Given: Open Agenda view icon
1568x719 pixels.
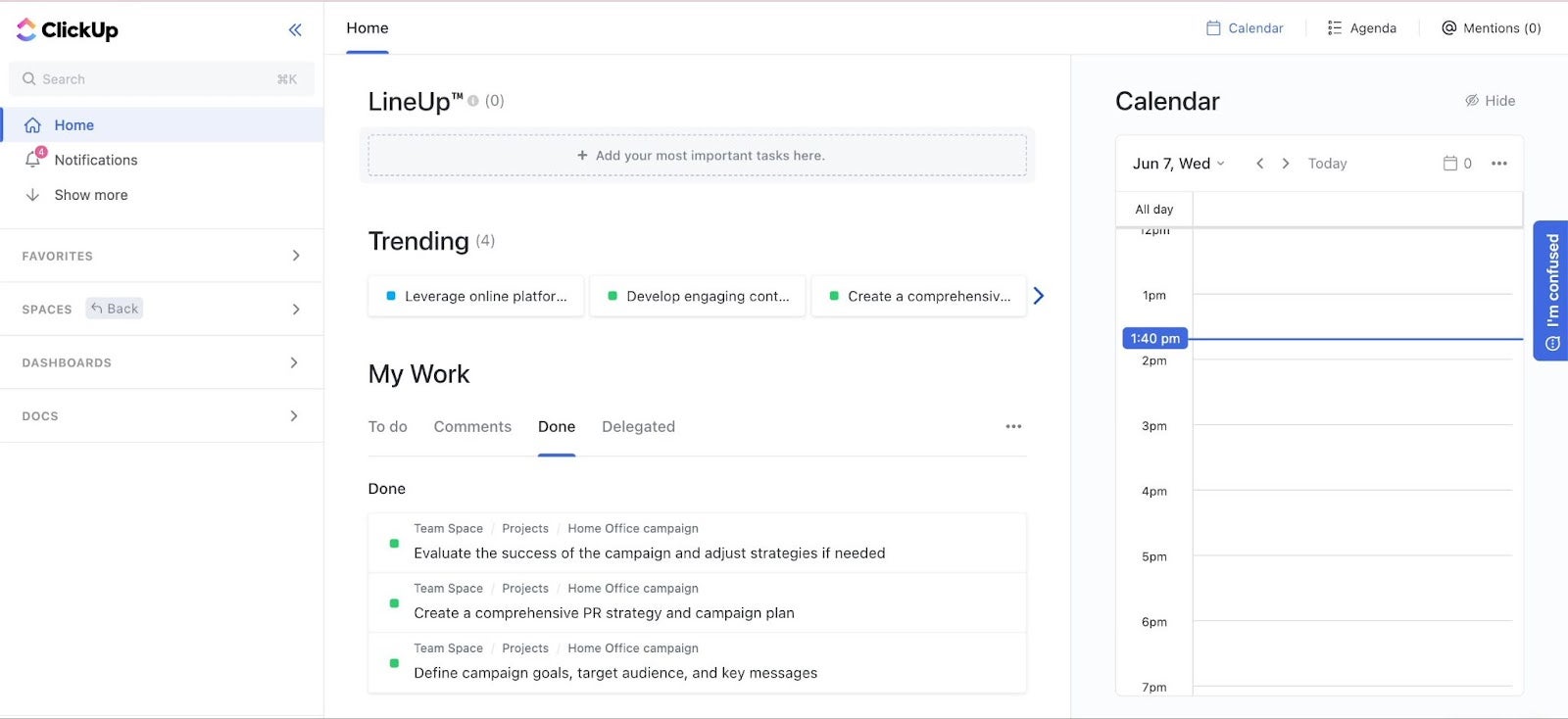Looking at the screenshot, I should coord(1335,28).
